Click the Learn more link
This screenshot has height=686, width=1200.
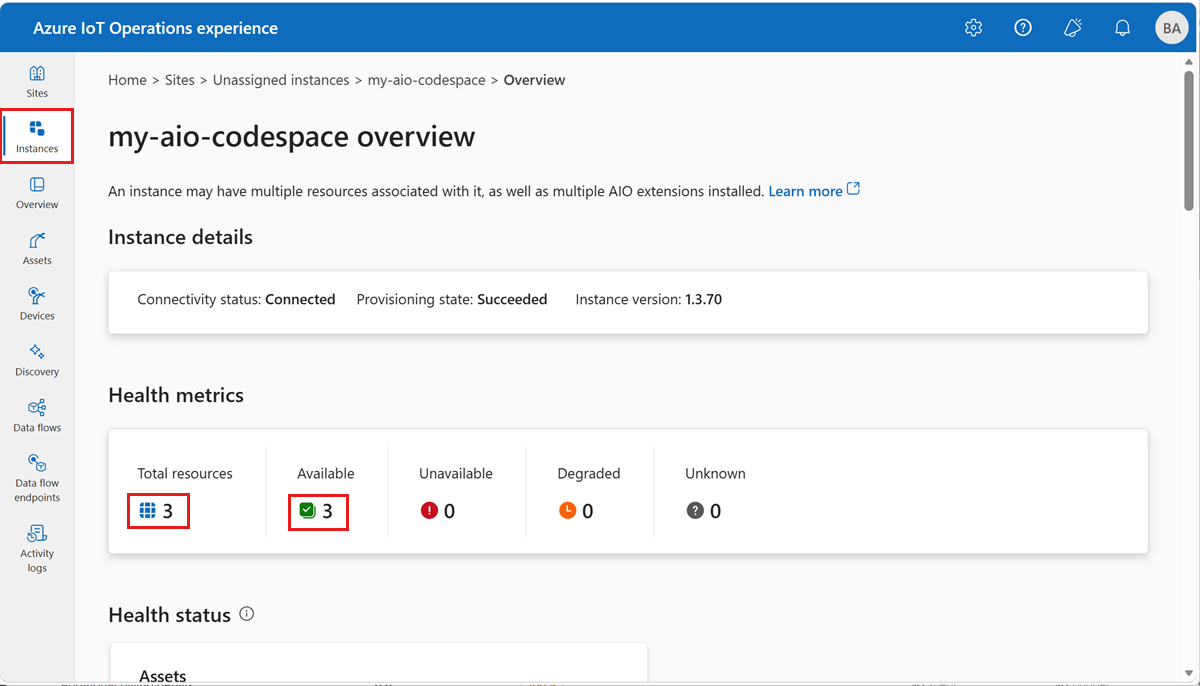[805, 191]
